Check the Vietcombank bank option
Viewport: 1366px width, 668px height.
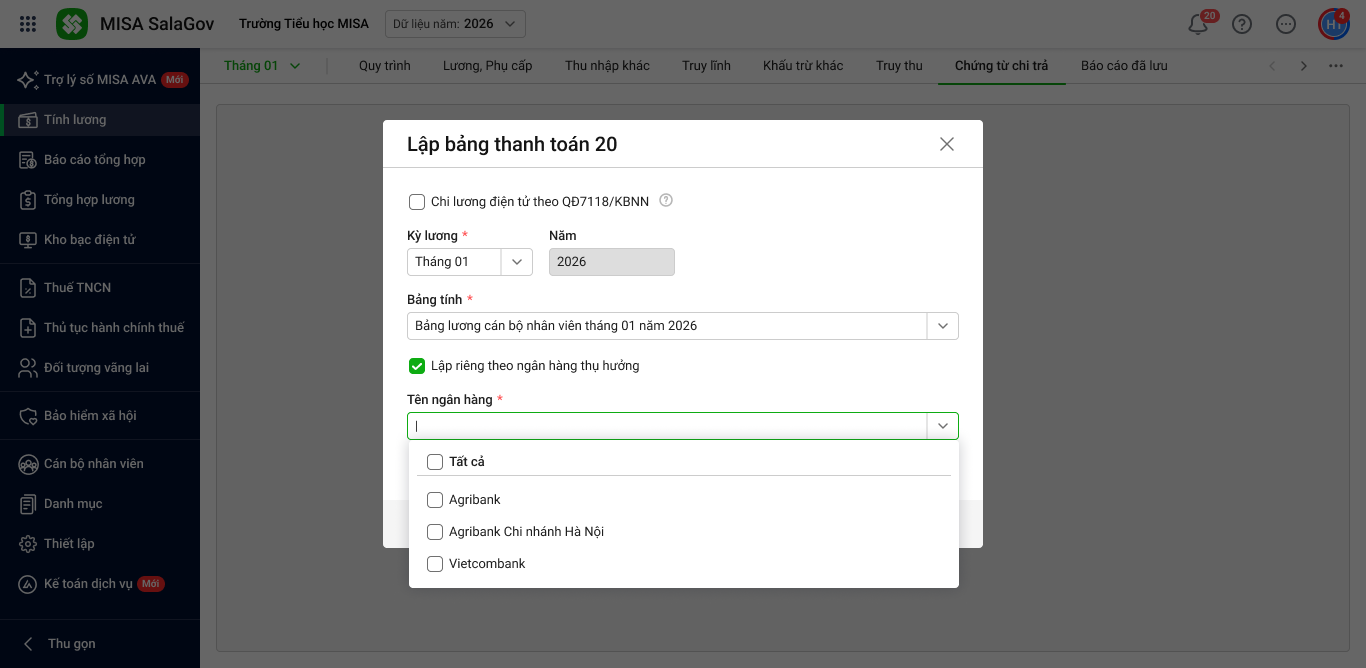point(435,564)
